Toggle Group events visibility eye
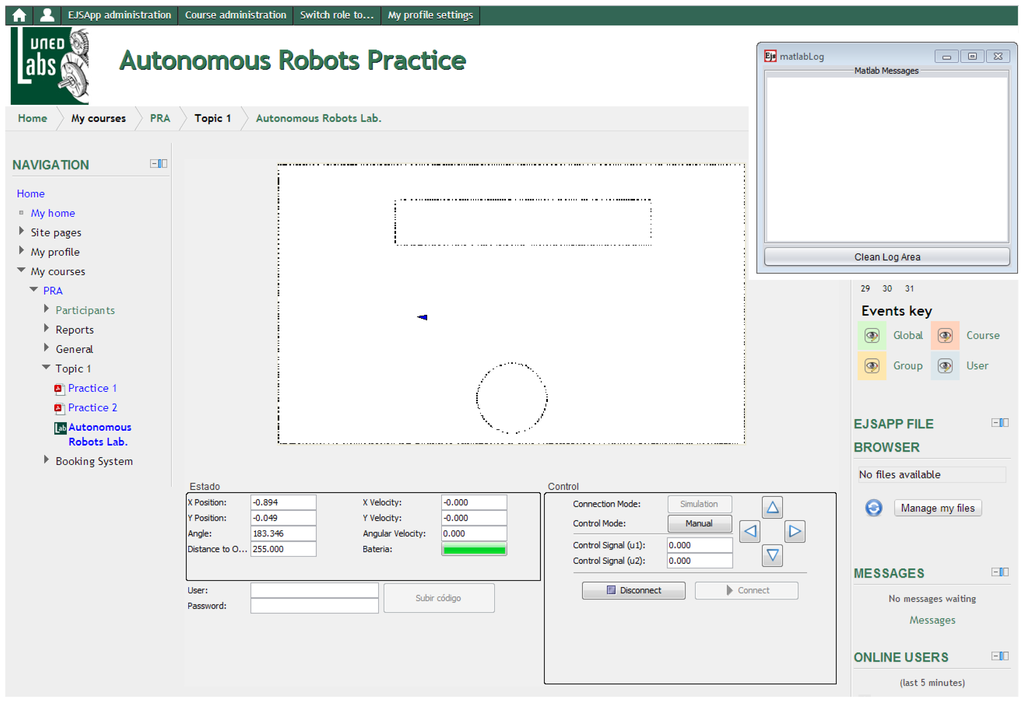 tap(872, 366)
